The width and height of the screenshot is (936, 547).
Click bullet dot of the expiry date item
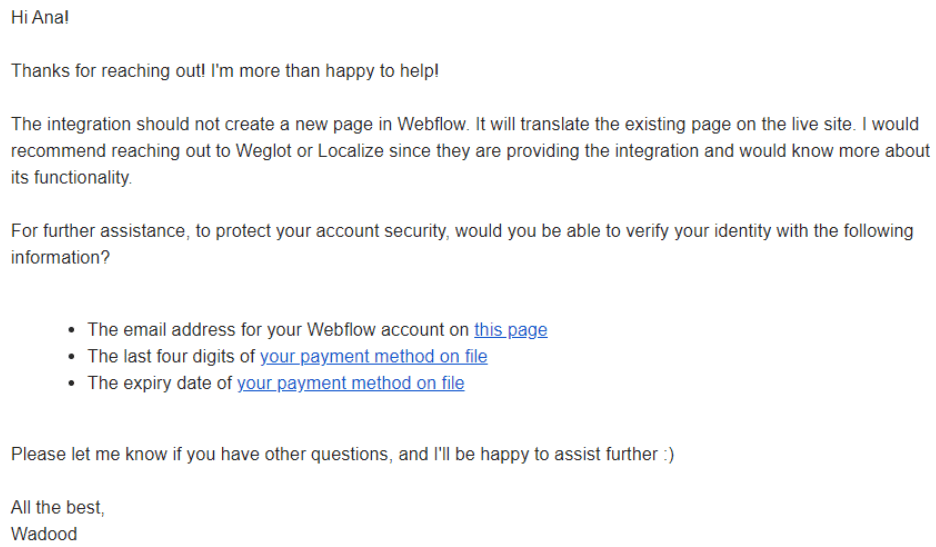(x=72, y=383)
